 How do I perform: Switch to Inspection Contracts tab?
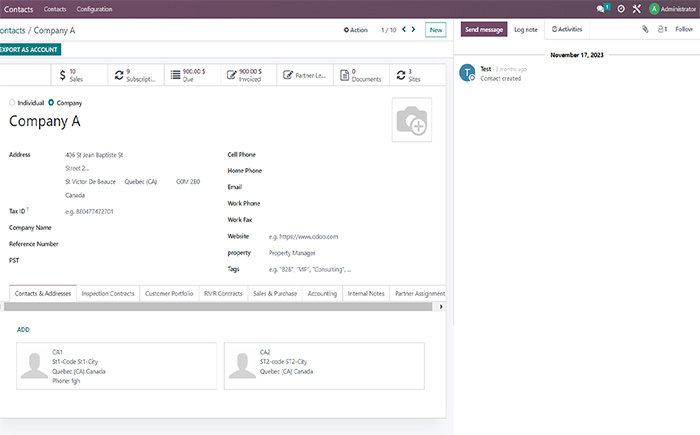pos(108,293)
